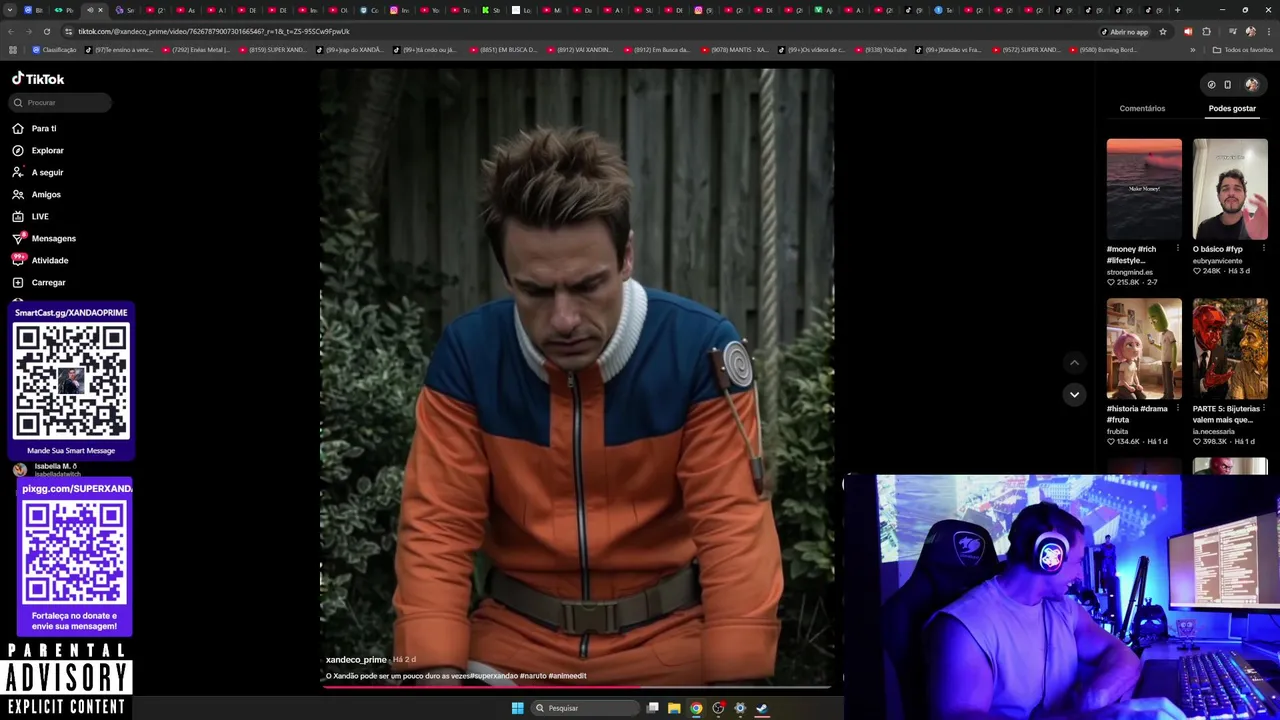Open the eubryanvicente profile
Image resolution: width=1280 pixels, height=720 pixels.
tap(1217, 261)
